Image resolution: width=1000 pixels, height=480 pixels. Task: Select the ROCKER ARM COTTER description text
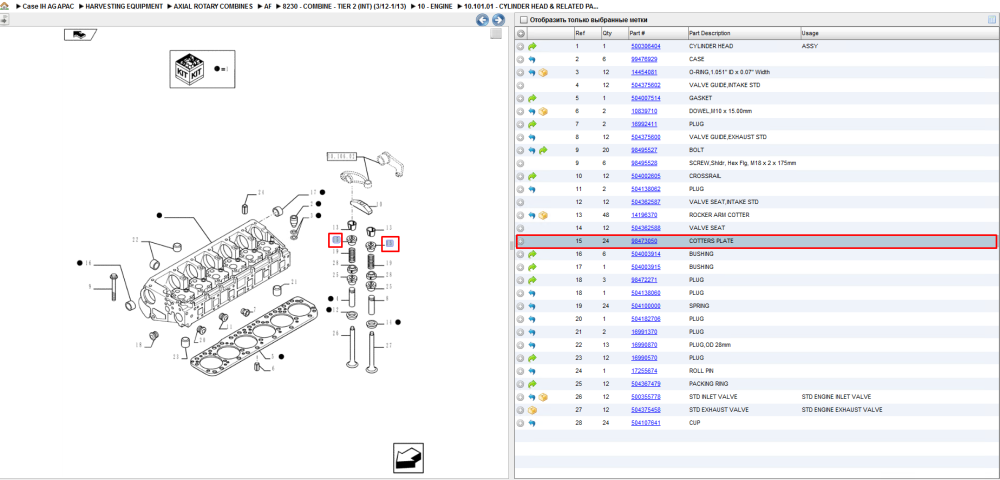[719, 215]
